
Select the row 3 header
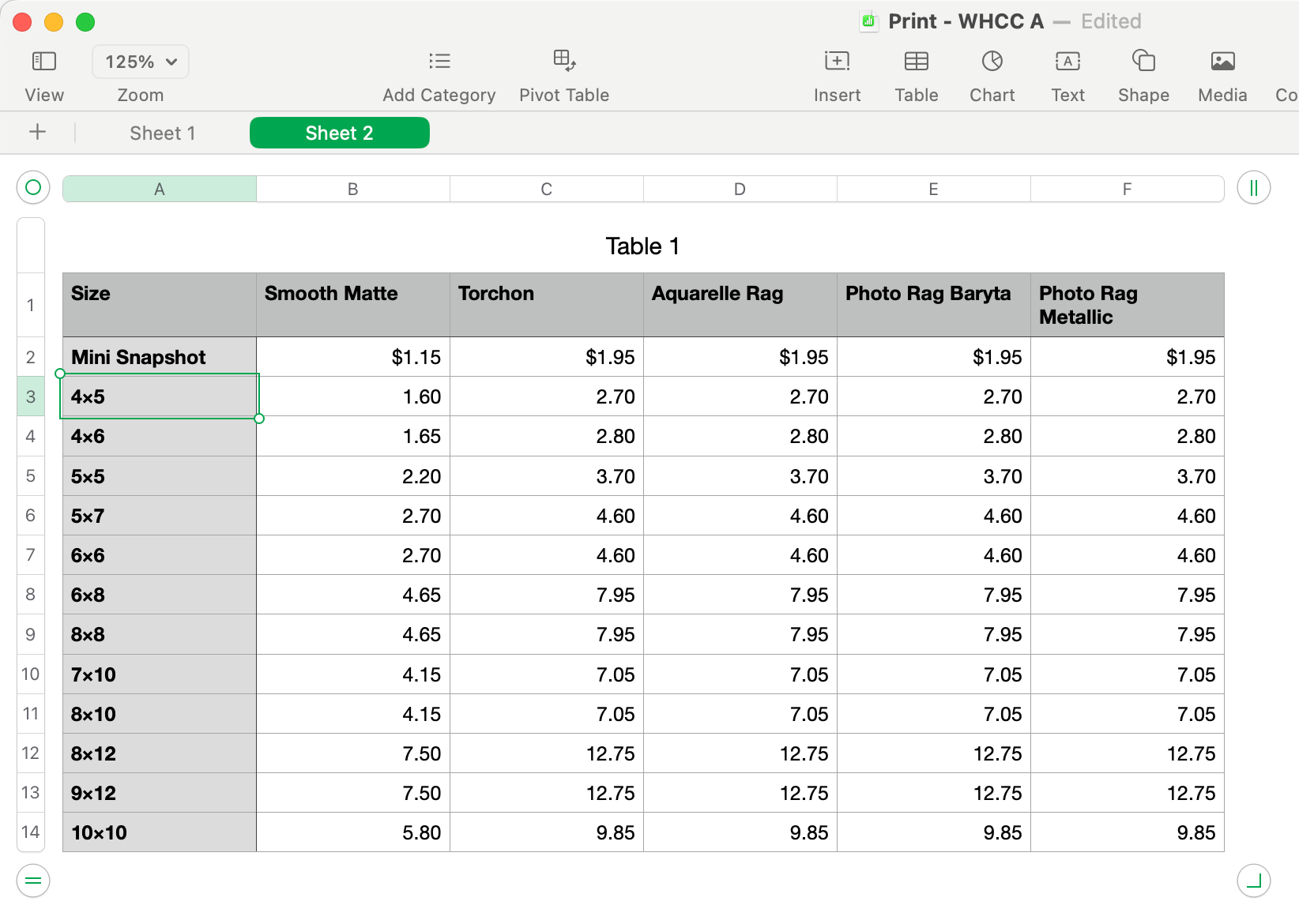pos(31,396)
